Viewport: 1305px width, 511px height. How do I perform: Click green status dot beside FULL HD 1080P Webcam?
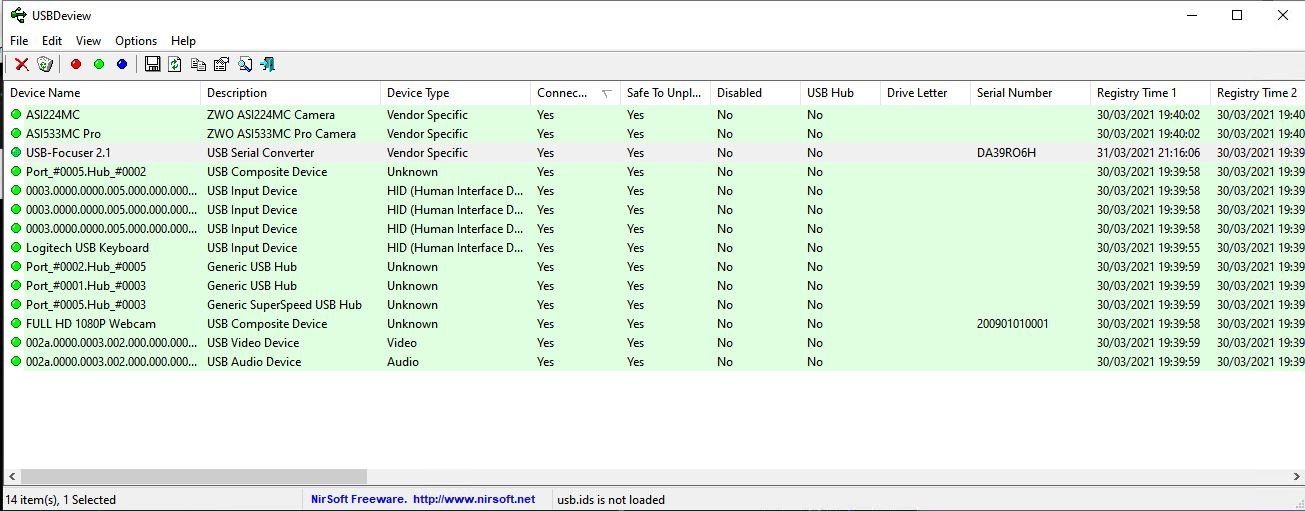tap(16, 324)
